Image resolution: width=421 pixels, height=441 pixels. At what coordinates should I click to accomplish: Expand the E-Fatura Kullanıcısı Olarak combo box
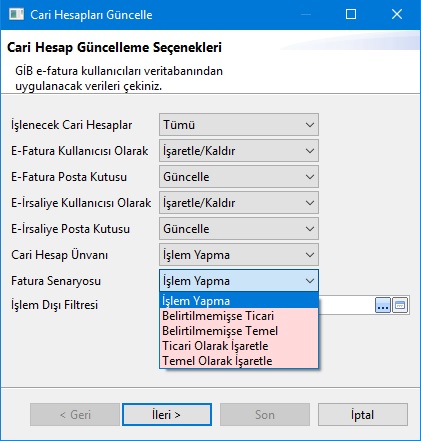coord(239,151)
